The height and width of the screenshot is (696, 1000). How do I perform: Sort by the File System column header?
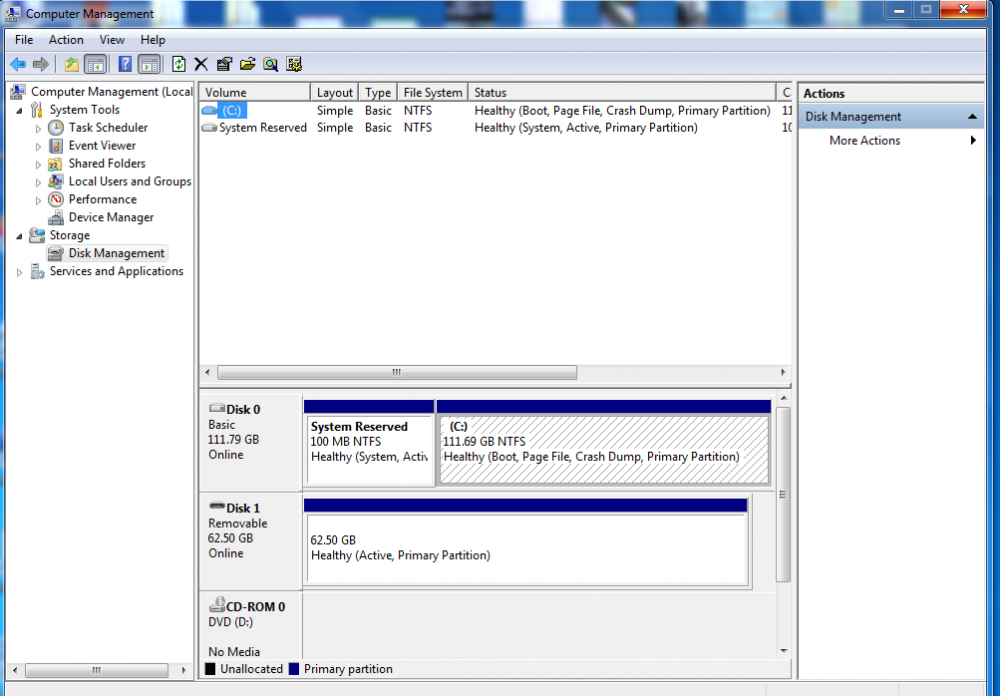[x=433, y=93]
